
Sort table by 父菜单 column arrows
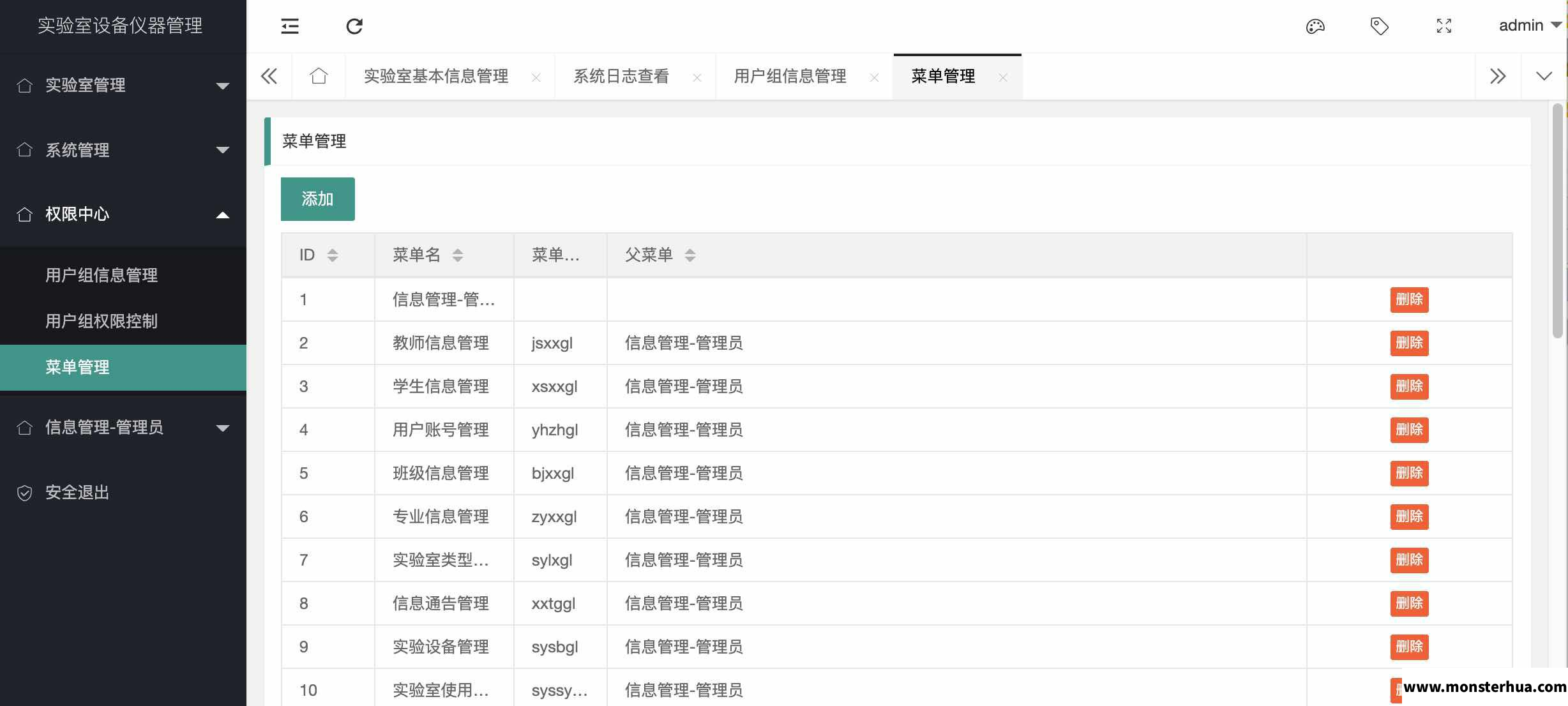(690, 255)
